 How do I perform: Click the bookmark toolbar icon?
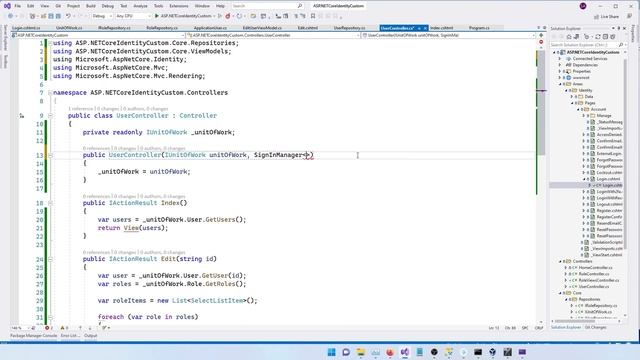tap(313, 16)
